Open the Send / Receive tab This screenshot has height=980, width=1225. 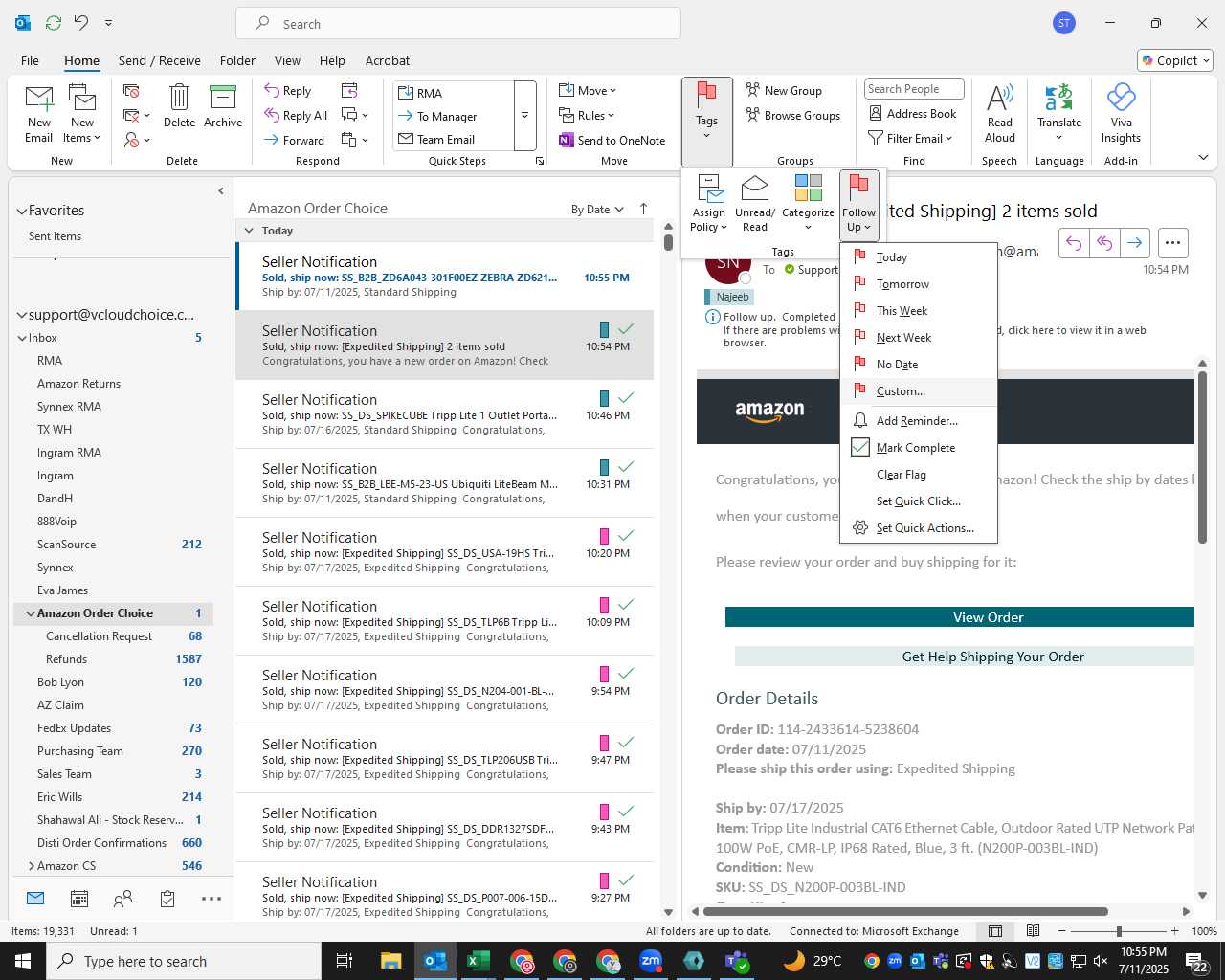[160, 60]
